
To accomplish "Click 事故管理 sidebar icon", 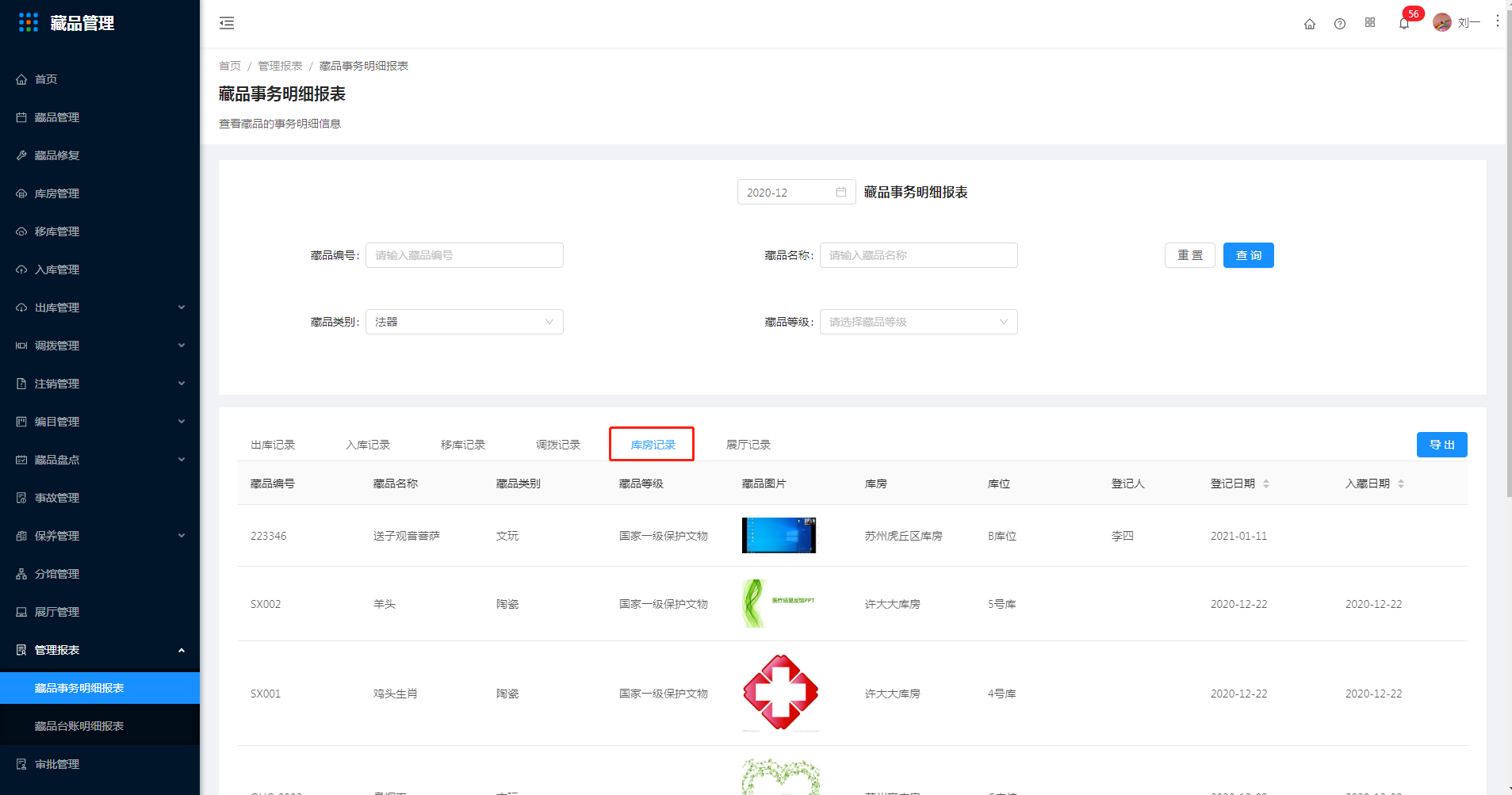I will (x=21, y=498).
